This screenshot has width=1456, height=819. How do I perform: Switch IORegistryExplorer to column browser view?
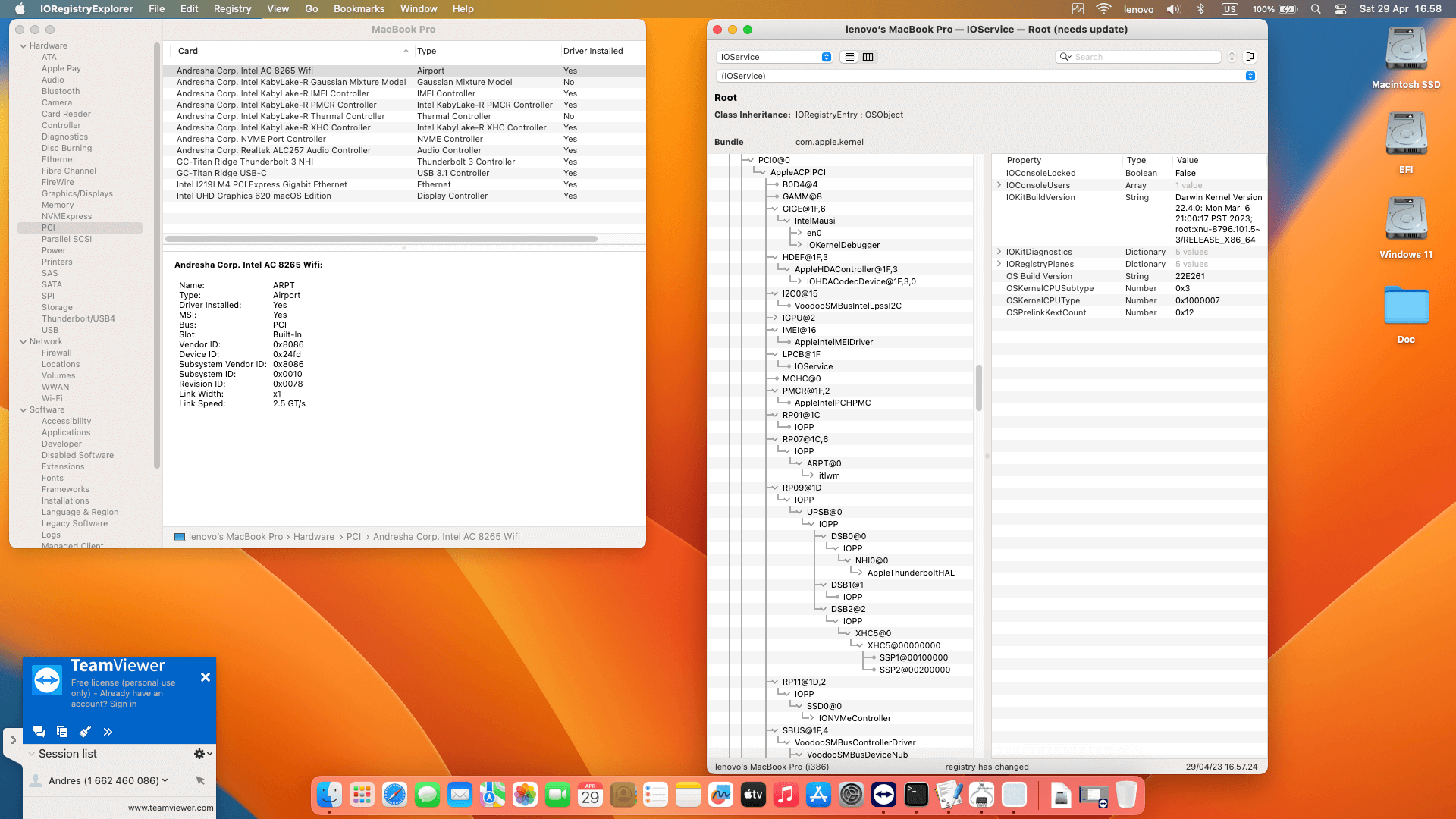(868, 57)
